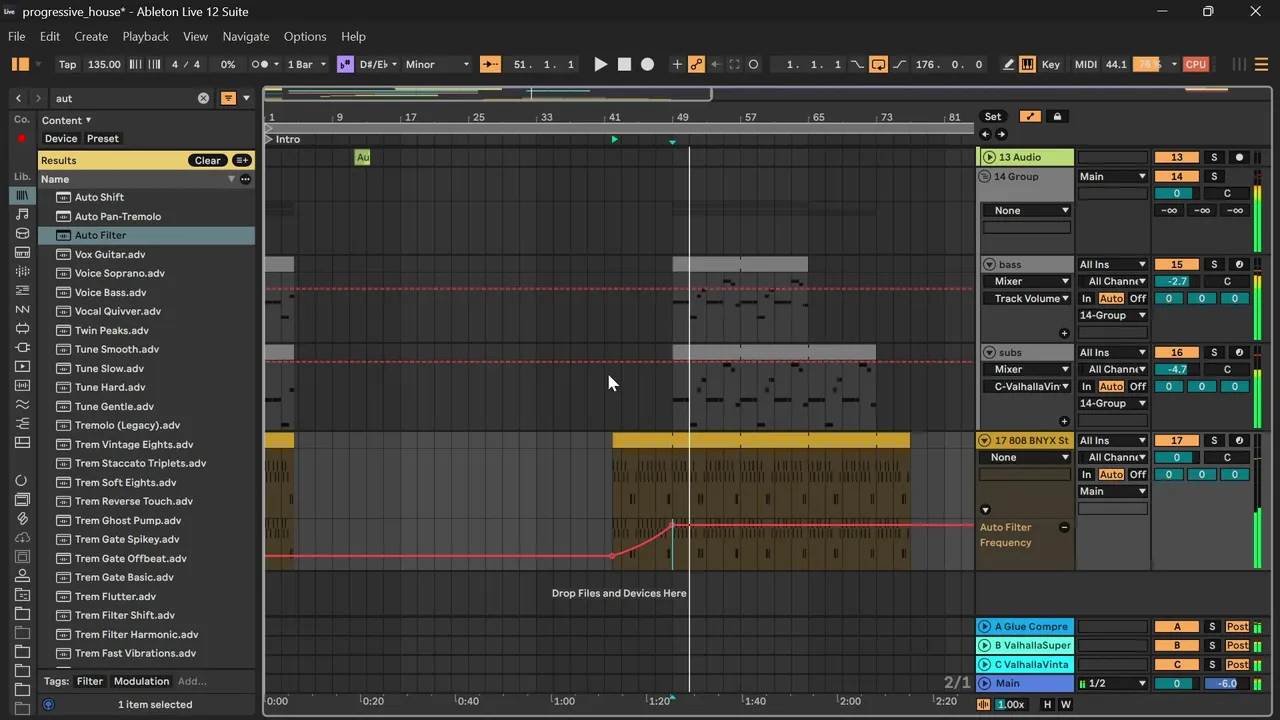Image resolution: width=1280 pixels, height=720 pixels.
Task: Toggle the Automation Arm button
Action: pos(696,64)
